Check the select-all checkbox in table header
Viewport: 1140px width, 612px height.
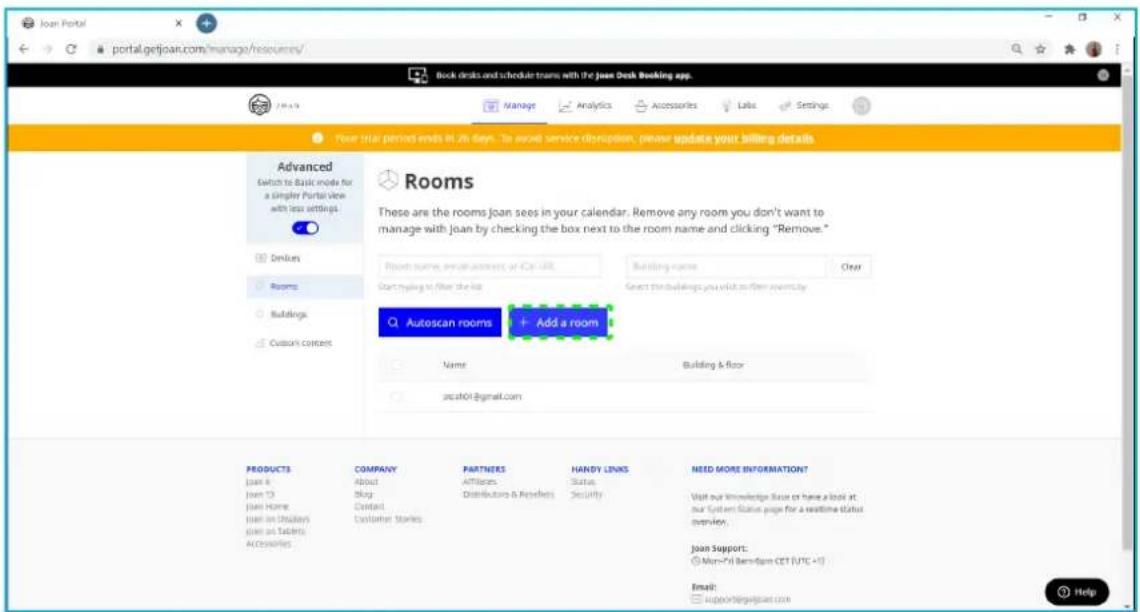point(397,366)
